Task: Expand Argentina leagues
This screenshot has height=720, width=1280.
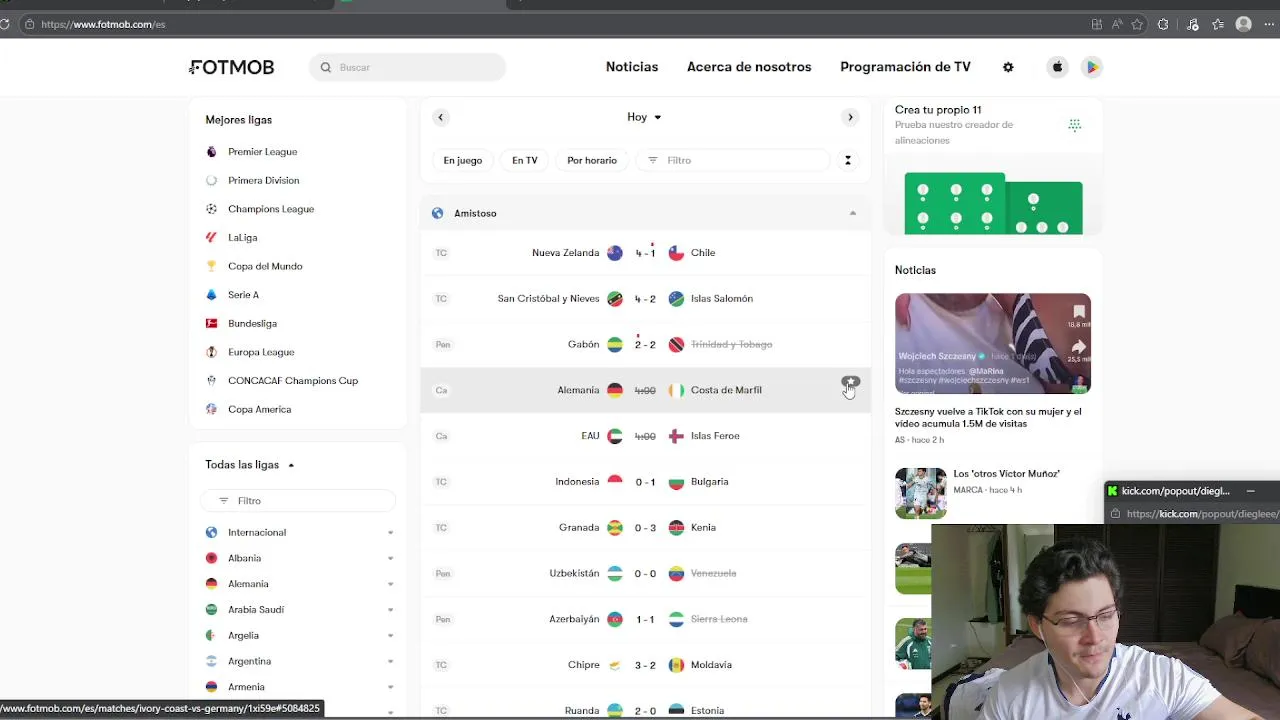Action: pos(390,662)
